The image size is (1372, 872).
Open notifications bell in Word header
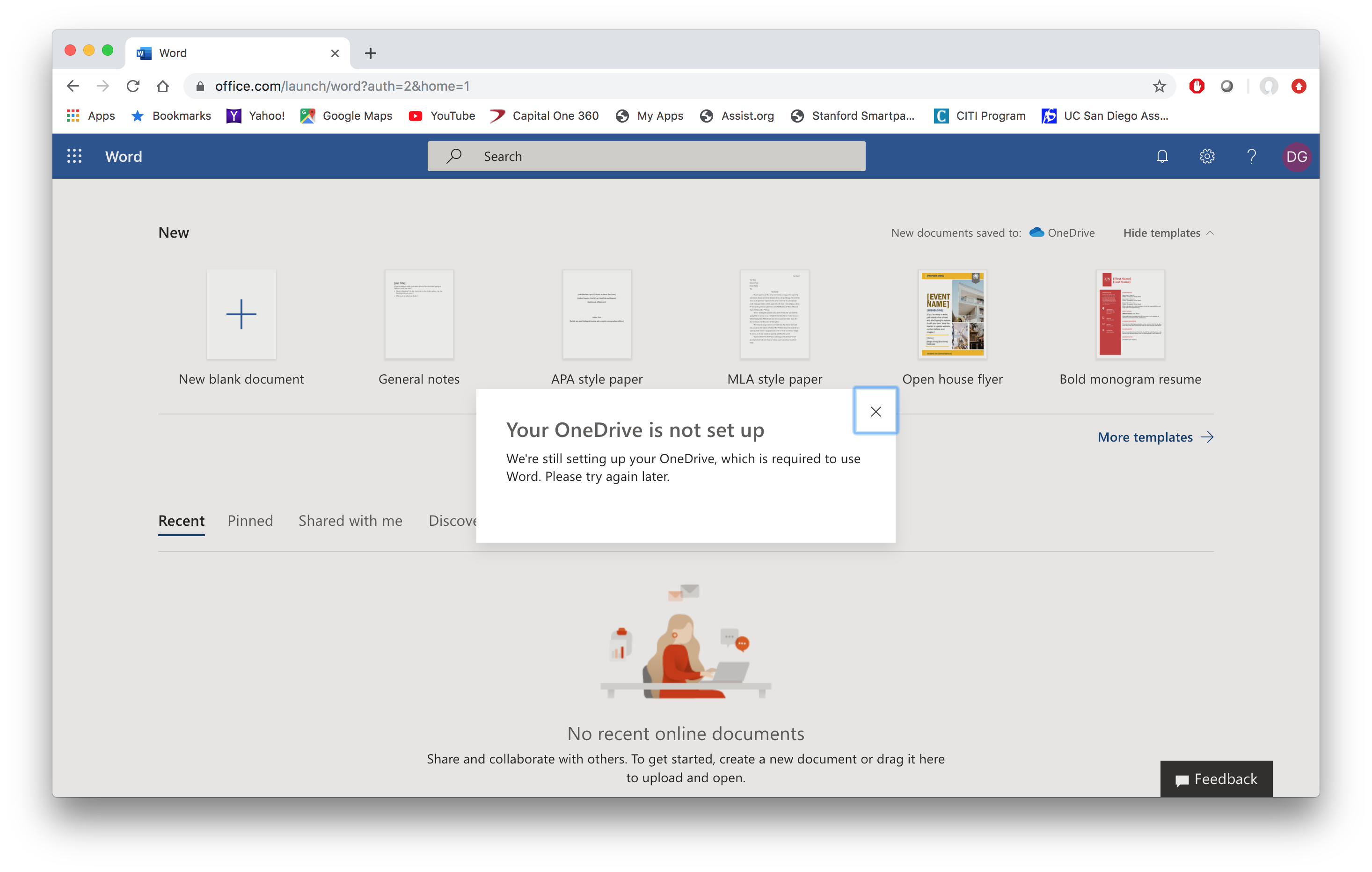(1162, 156)
